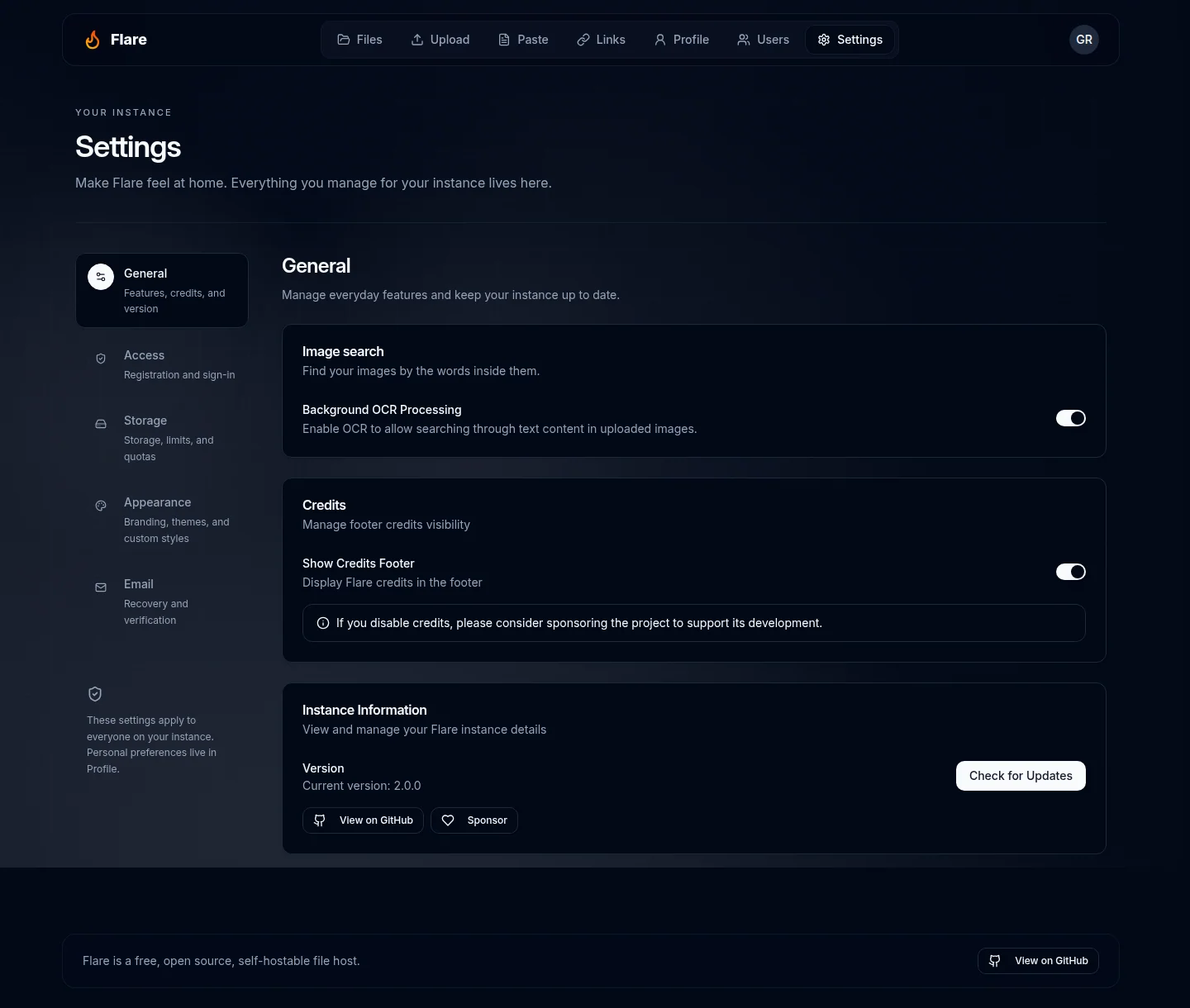Open the Storage settings section
This screenshot has height=1008, width=1190.
(162, 438)
